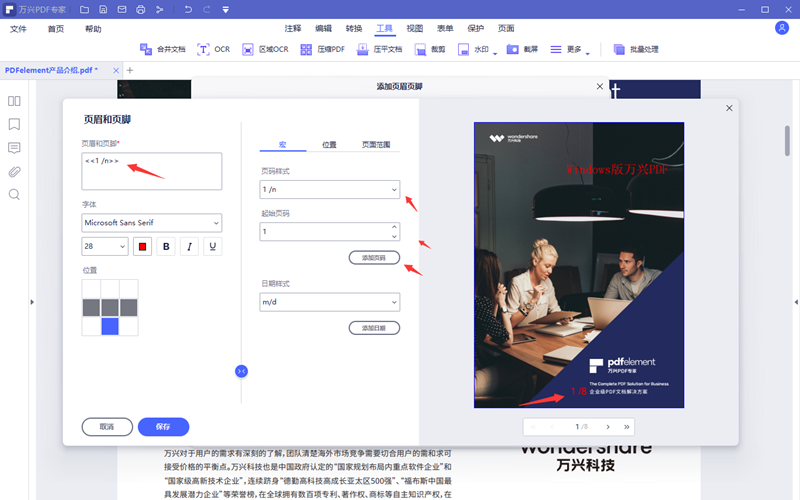
Task: Toggle italic formatting for header text
Action: click(189, 246)
